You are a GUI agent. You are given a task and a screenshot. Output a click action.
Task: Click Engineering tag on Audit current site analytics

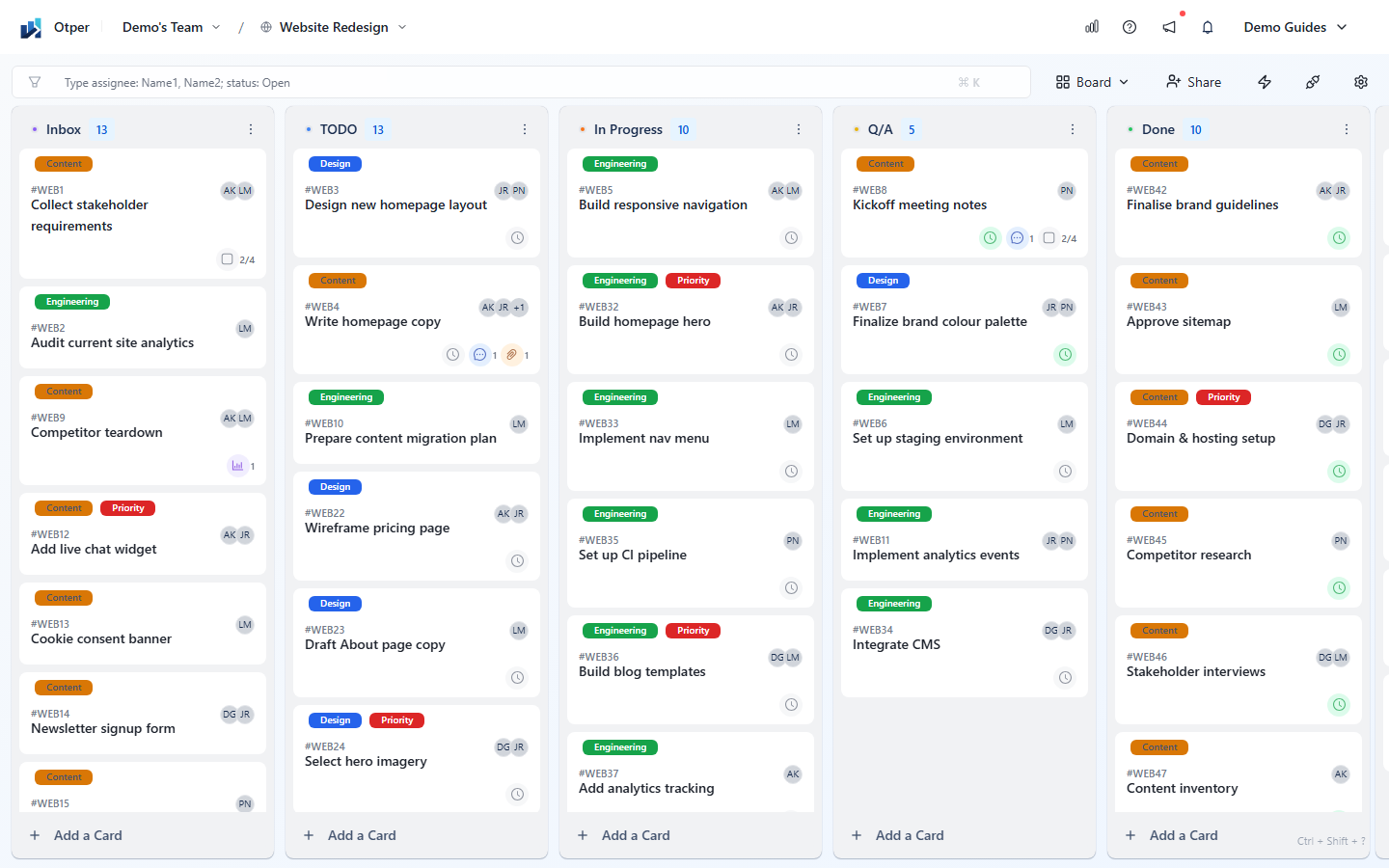(72, 302)
